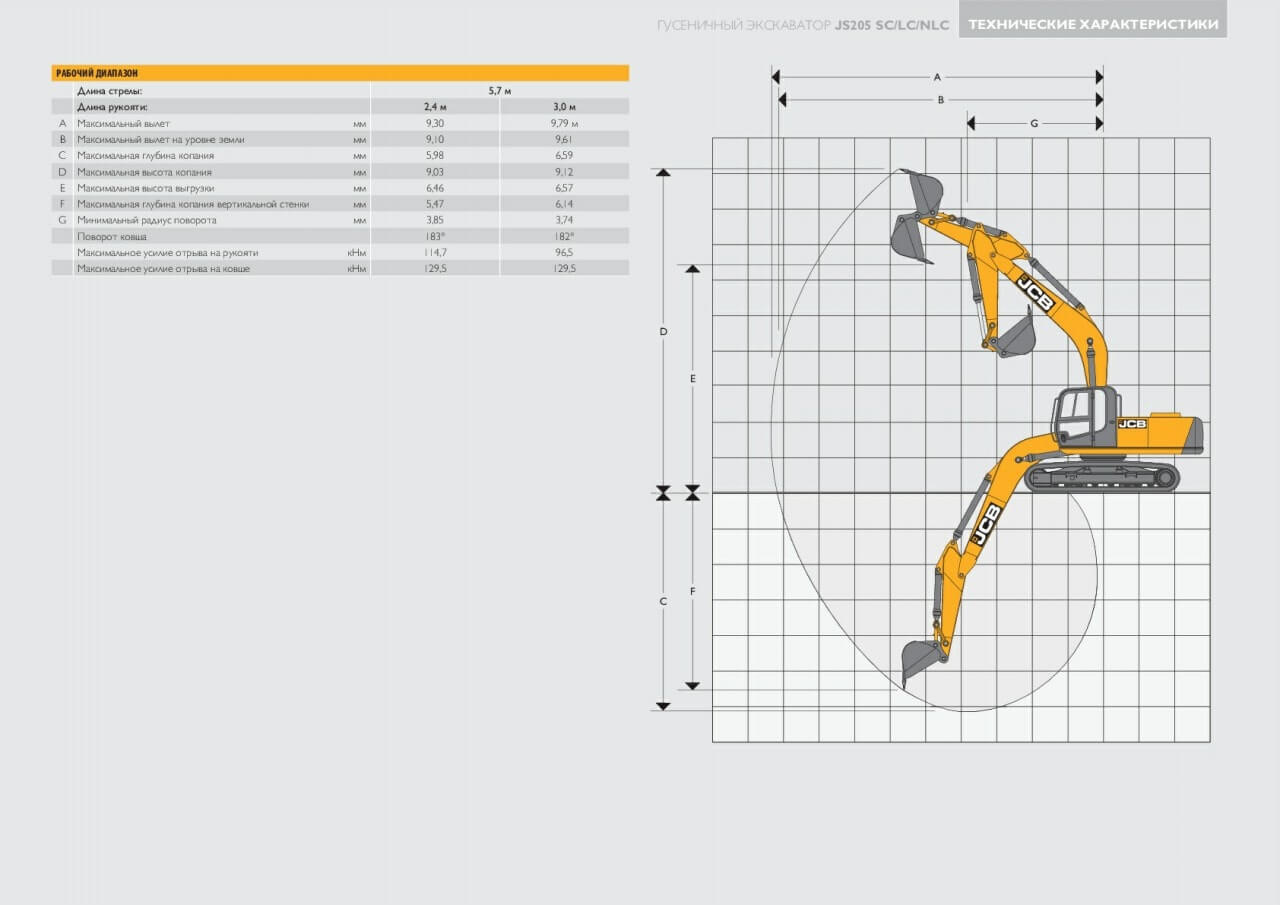The height and width of the screenshot is (905, 1280).
Task: Click the 114,7 breakout force value
Action: click(435, 252)
